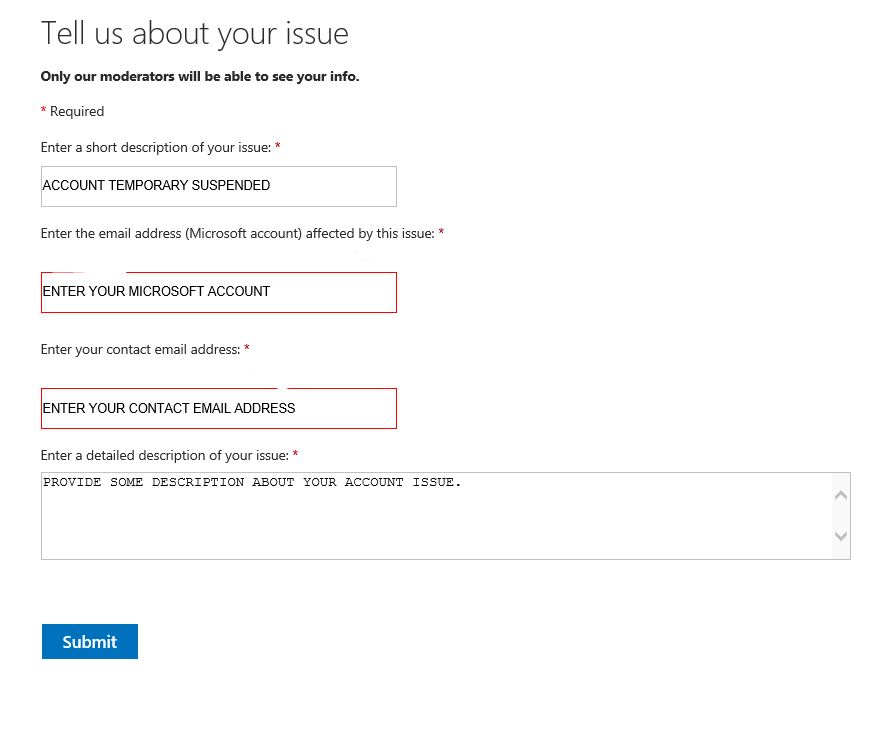Click the Tell us about your issue heading
Viewport: 886px width, 729px height.
[x=194, y=33]
